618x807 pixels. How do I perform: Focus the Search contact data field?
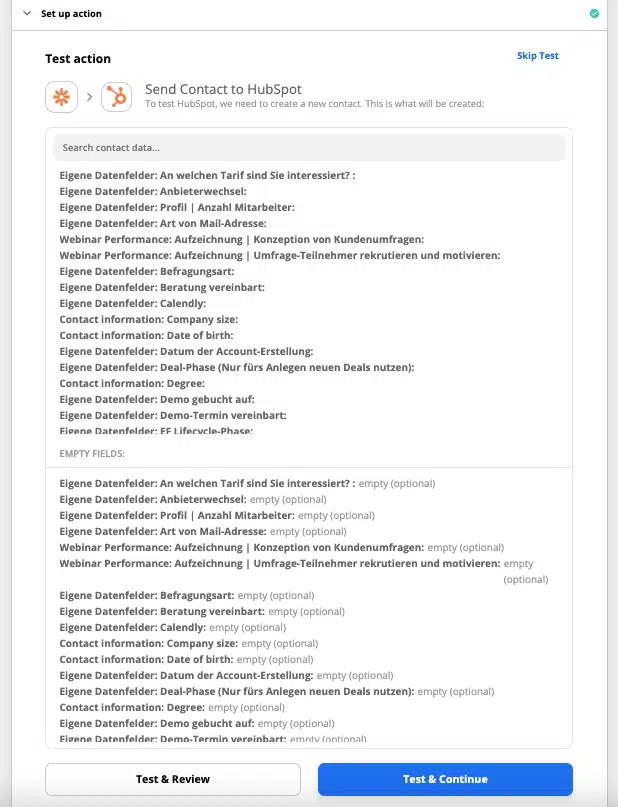pos(309,148)
